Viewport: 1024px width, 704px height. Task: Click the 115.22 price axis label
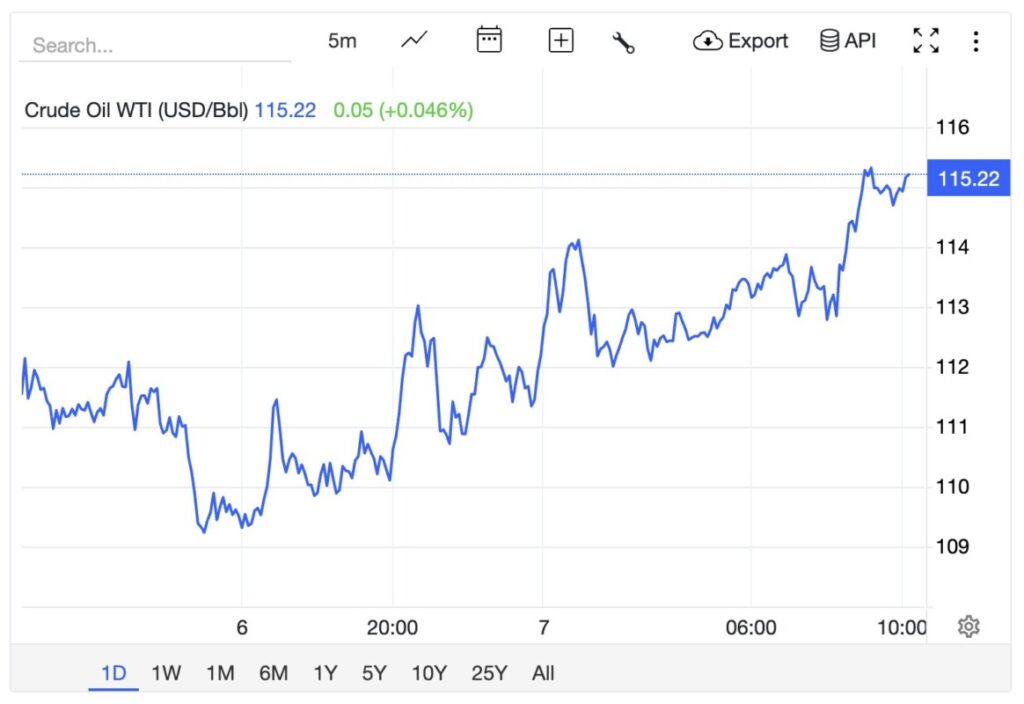pyautogui.click(x=967, y=178)
